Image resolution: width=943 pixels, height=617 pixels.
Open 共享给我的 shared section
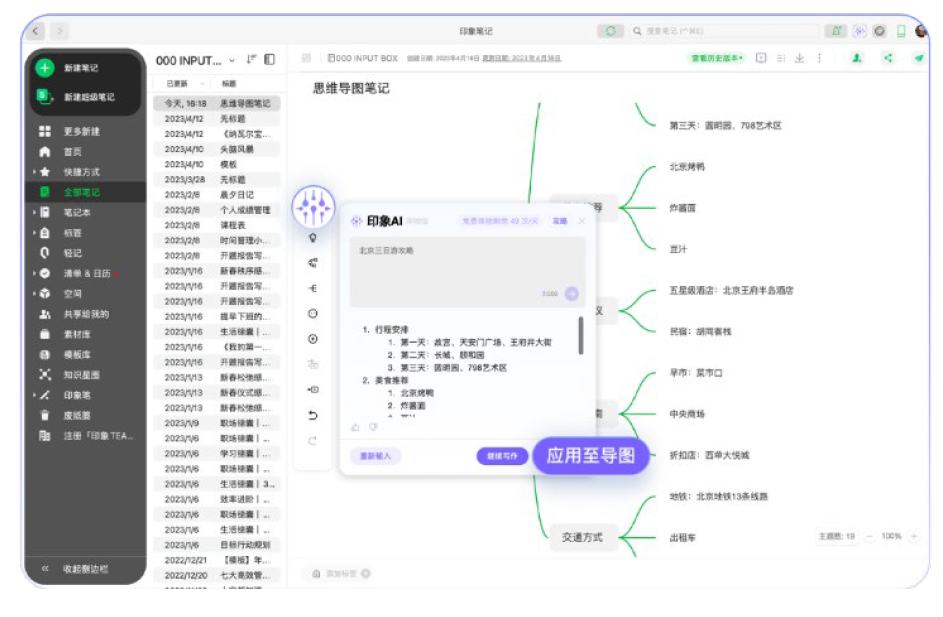click(87, 314)
